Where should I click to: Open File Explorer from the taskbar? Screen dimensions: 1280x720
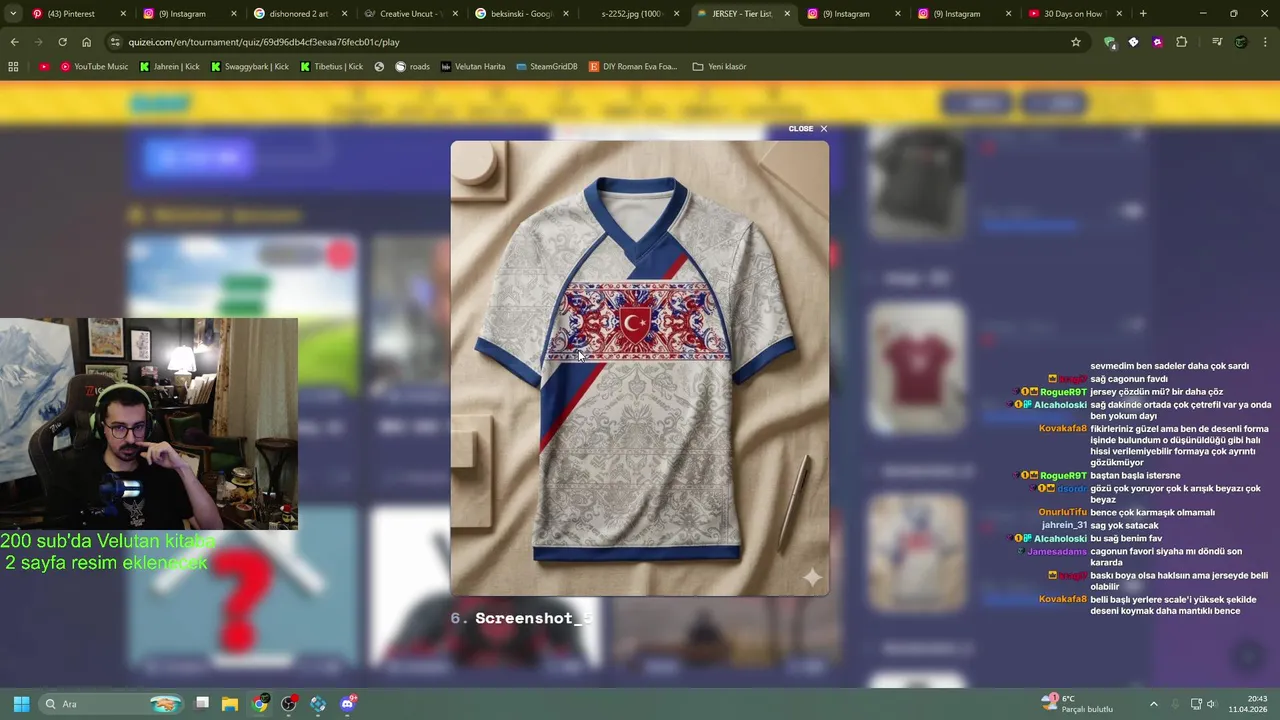tap(230, 704)
